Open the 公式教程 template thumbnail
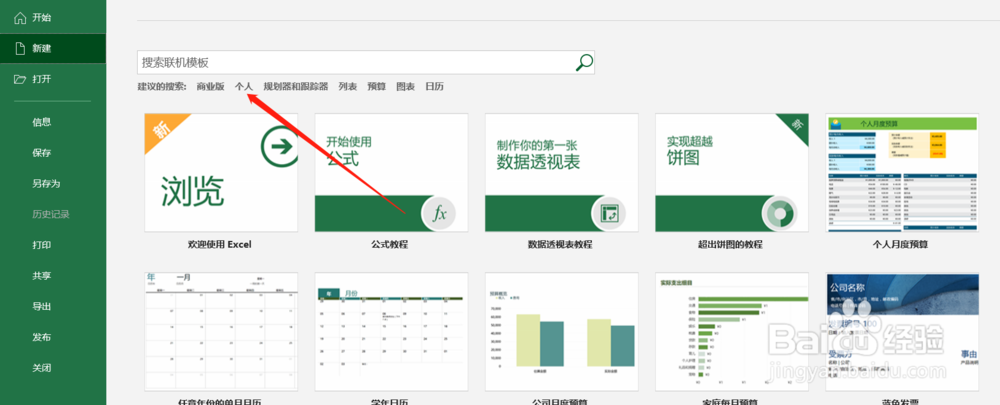This screenshot has height=405, width=1000. click(x=392, y=173)
